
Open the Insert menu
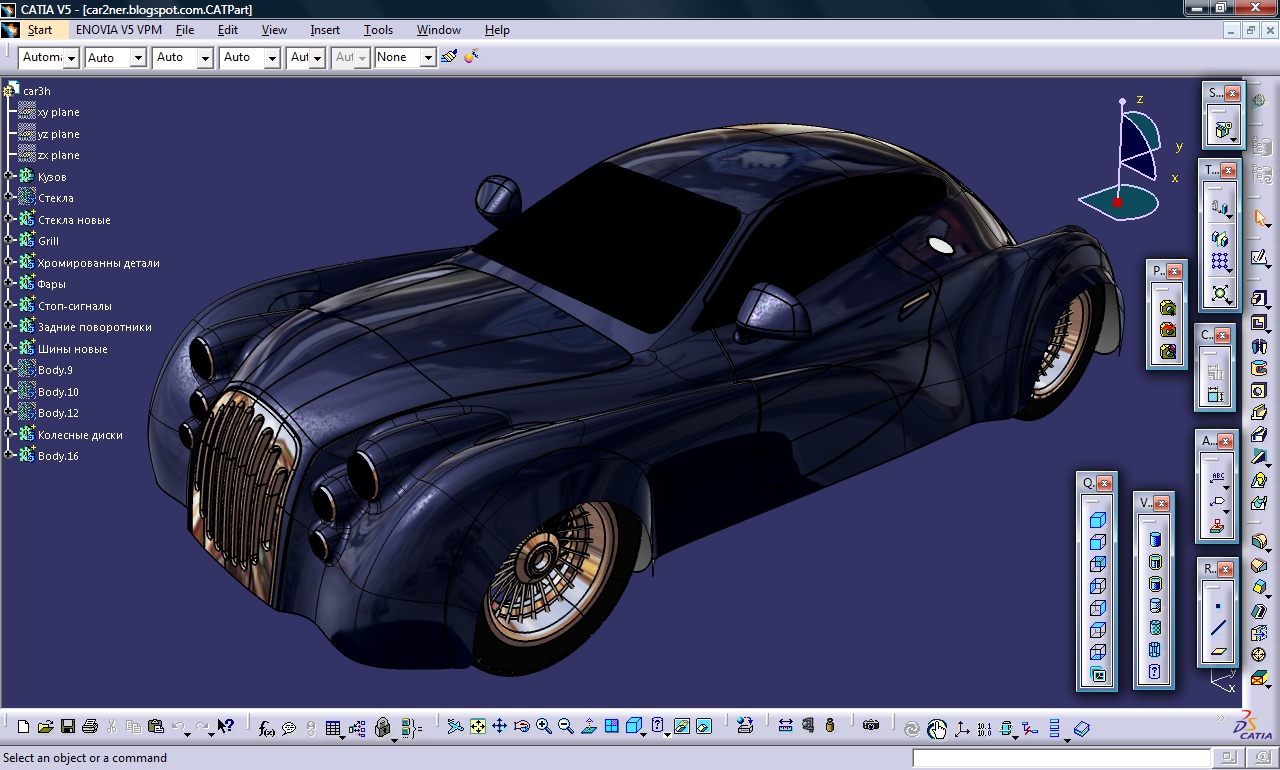coord(325,30)
